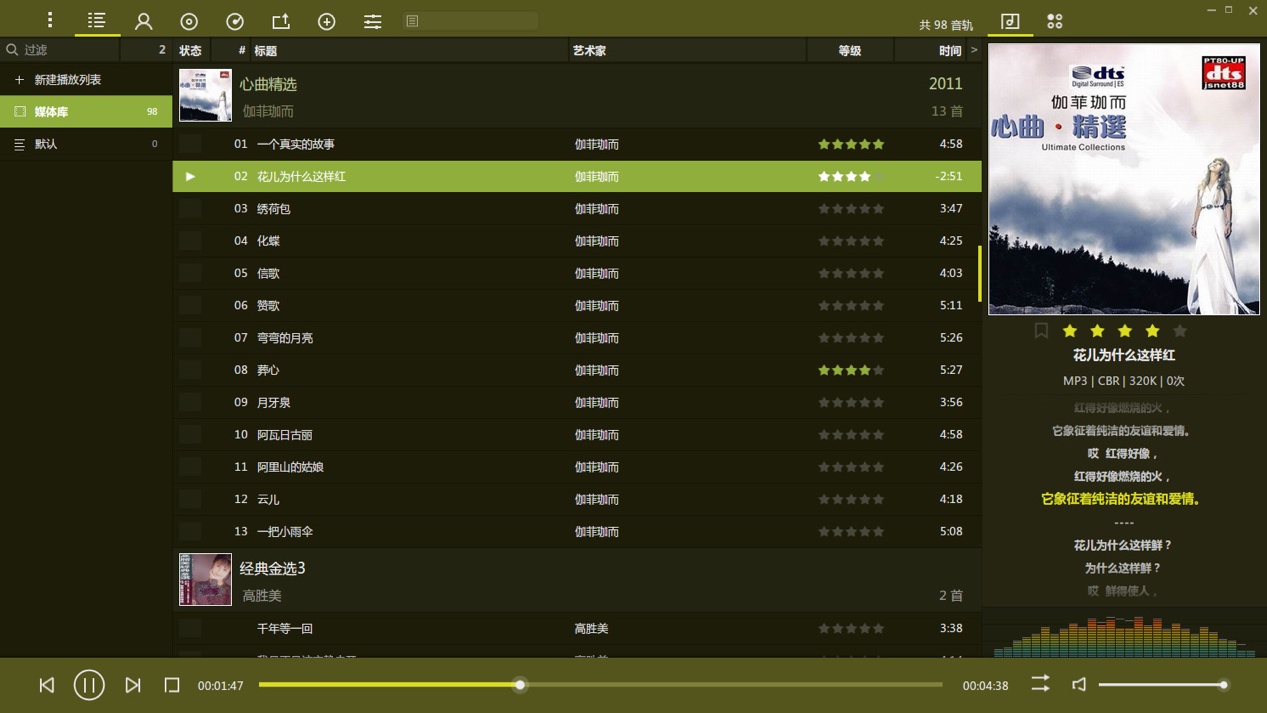1267x713 pixels.
Task: Open the equalizer sliders icon
Action: [x=372, y=20]
